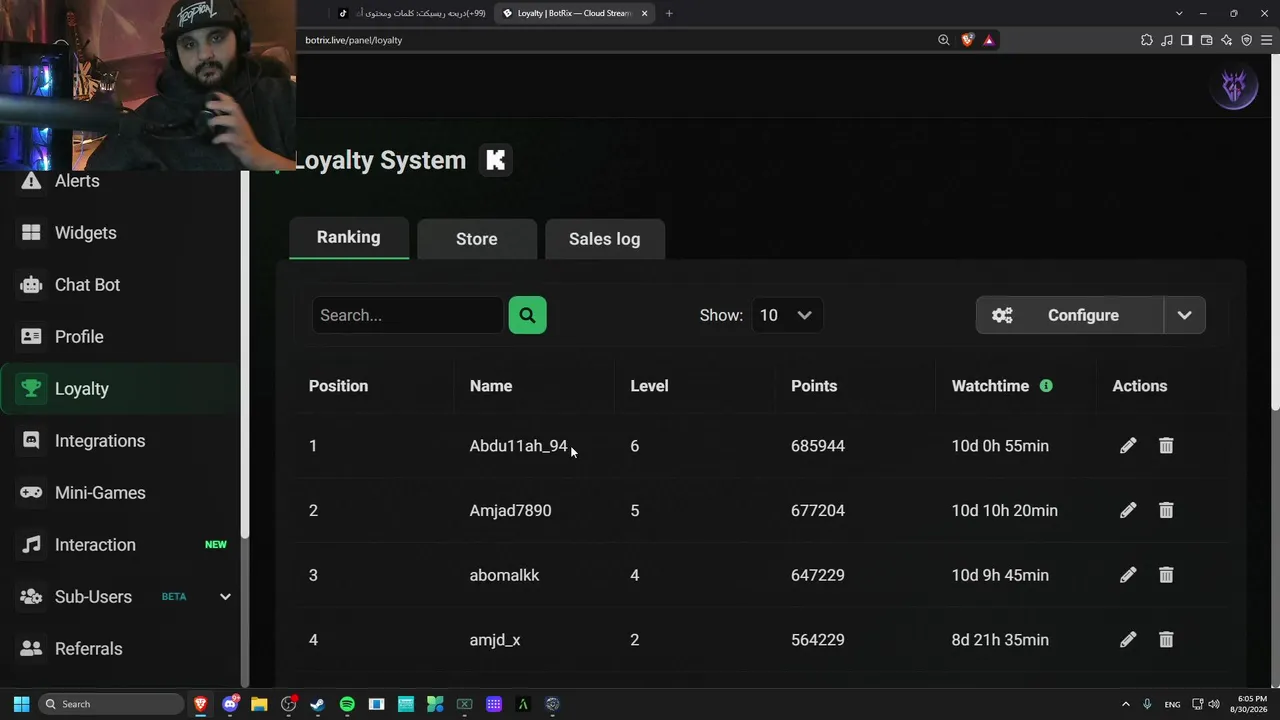
Task: Edit Amjad7890 with pencil icon
Action: click(x=1128, y=510)
